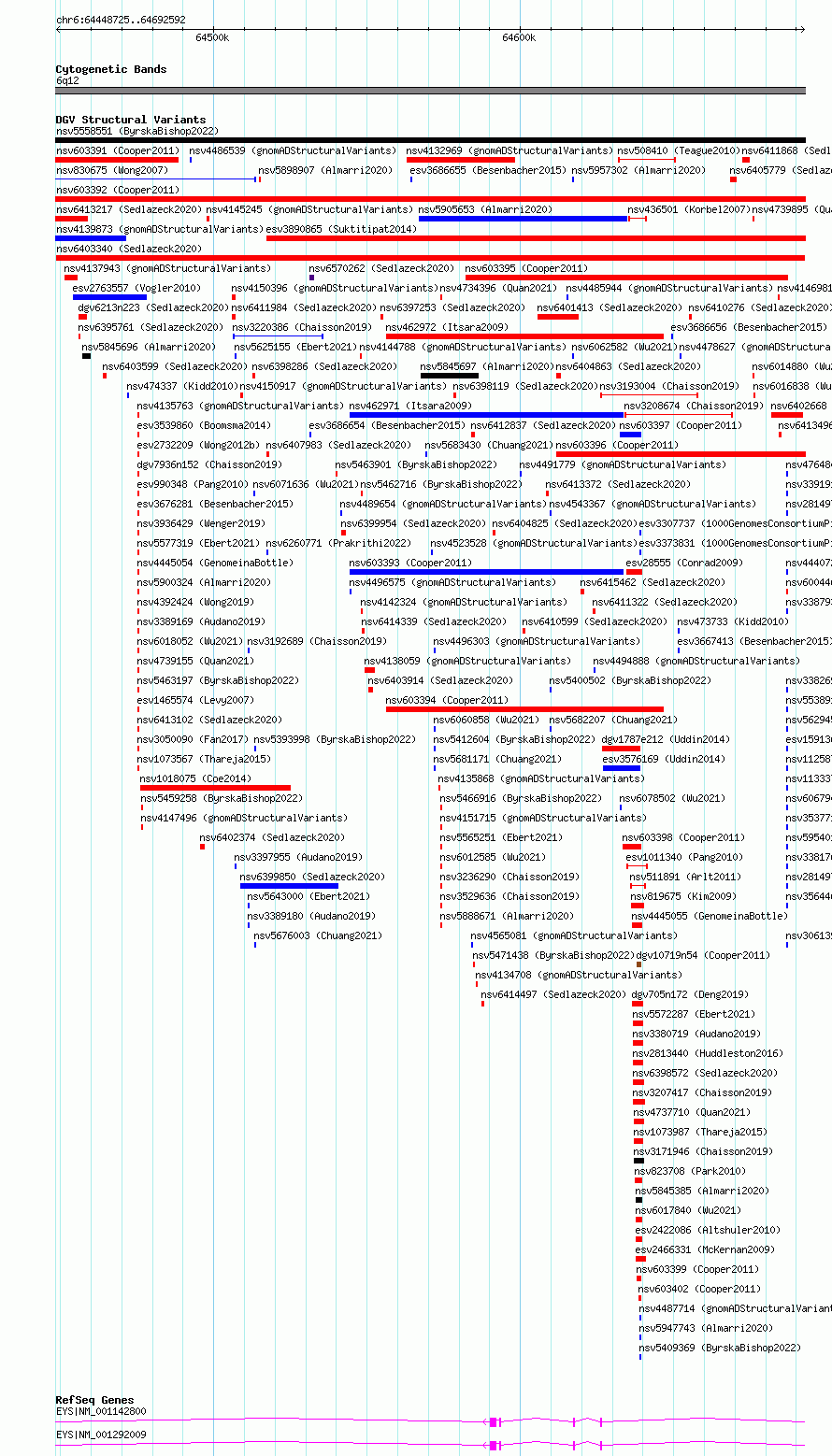Select the red nsv603394 (Cooper2011) bar
832x1456 pixels.
click(x=524, y=709)
